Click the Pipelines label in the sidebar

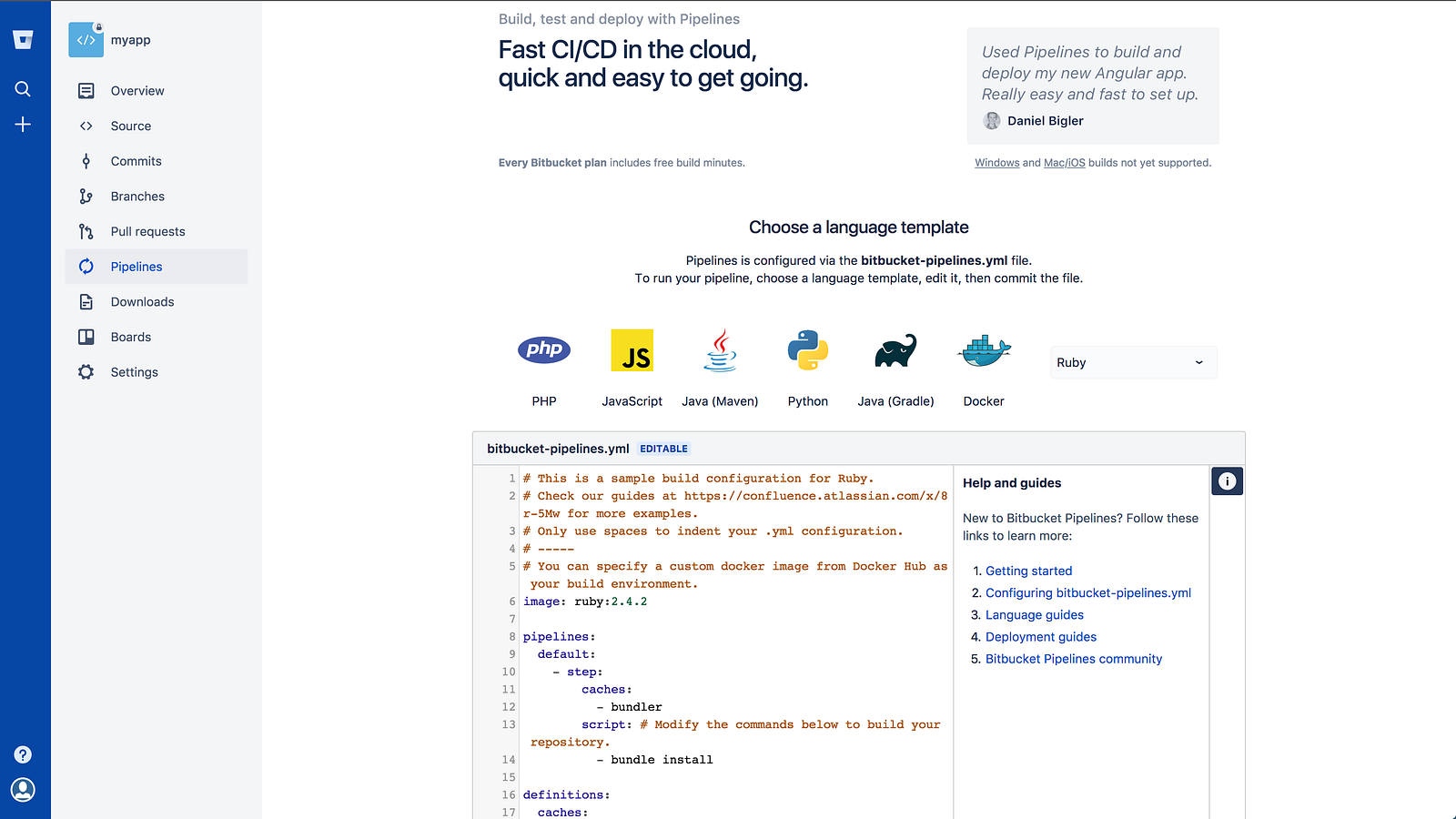(136, 267)
